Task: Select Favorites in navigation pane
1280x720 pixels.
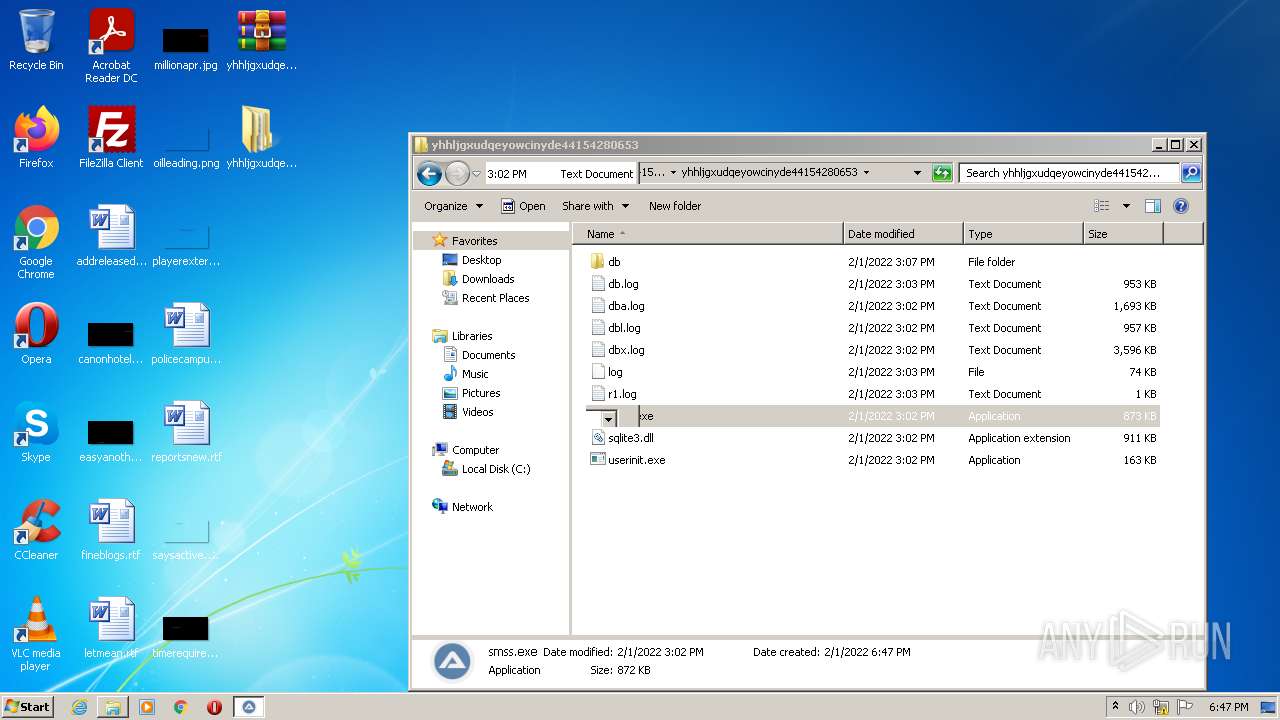Action: click(x=474, y=241)
